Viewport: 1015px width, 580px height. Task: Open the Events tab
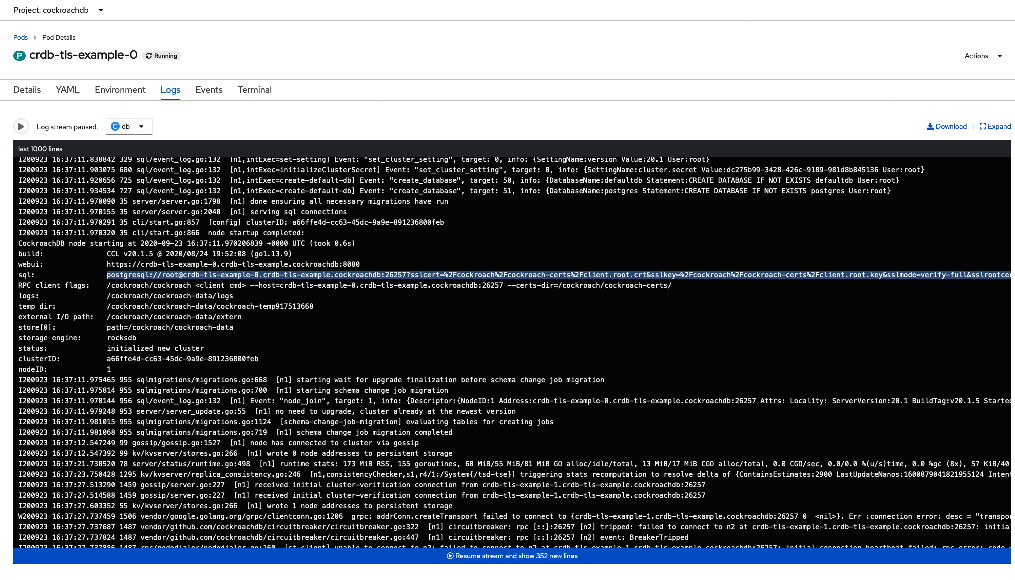[208, 89]
